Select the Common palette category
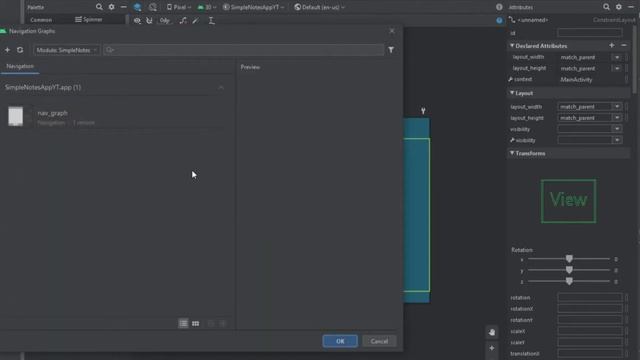640x360 pixels. tap(41, 20)
